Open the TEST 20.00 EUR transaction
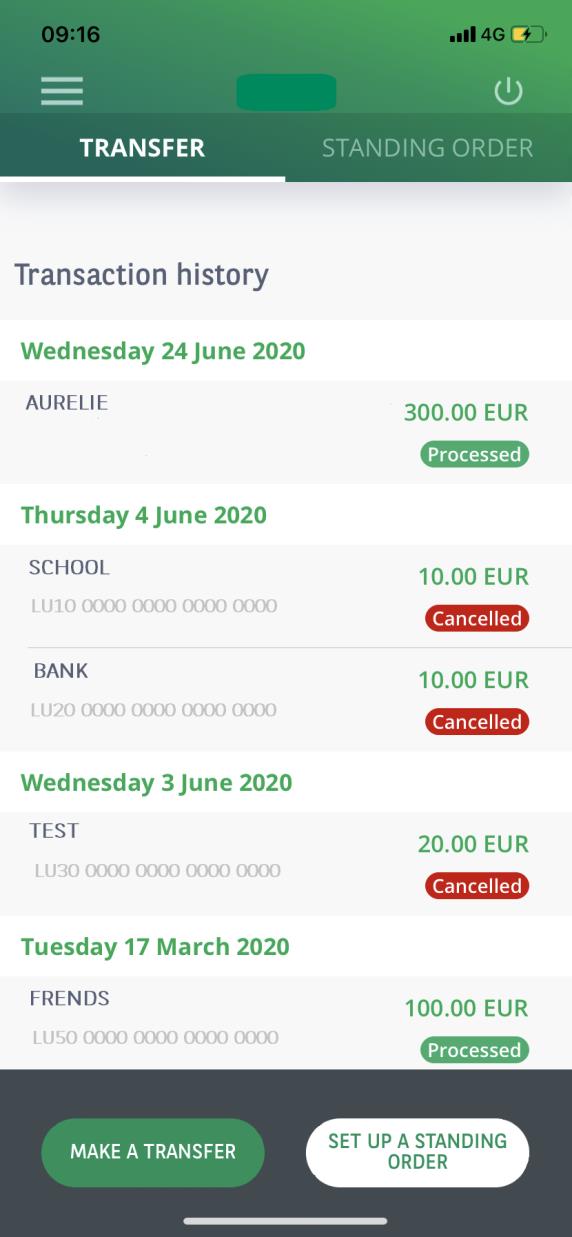 point(286,864)
